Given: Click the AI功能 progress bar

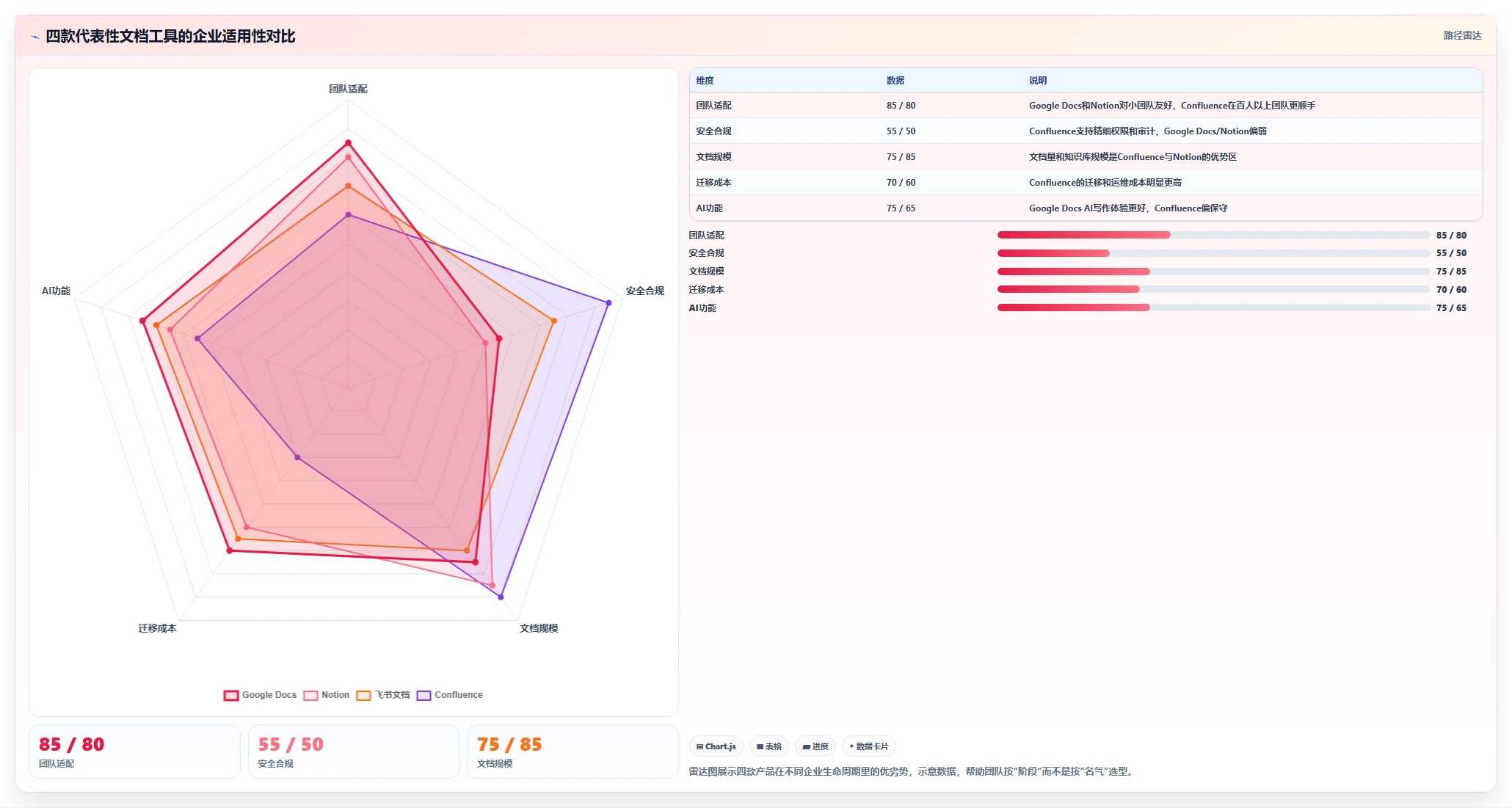Looking at the screenshot, I should (1213, 307).
